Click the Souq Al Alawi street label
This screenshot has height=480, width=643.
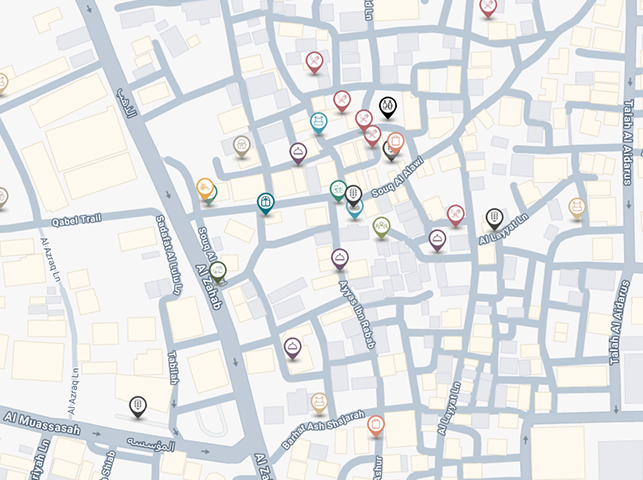(x=397, y=177)
